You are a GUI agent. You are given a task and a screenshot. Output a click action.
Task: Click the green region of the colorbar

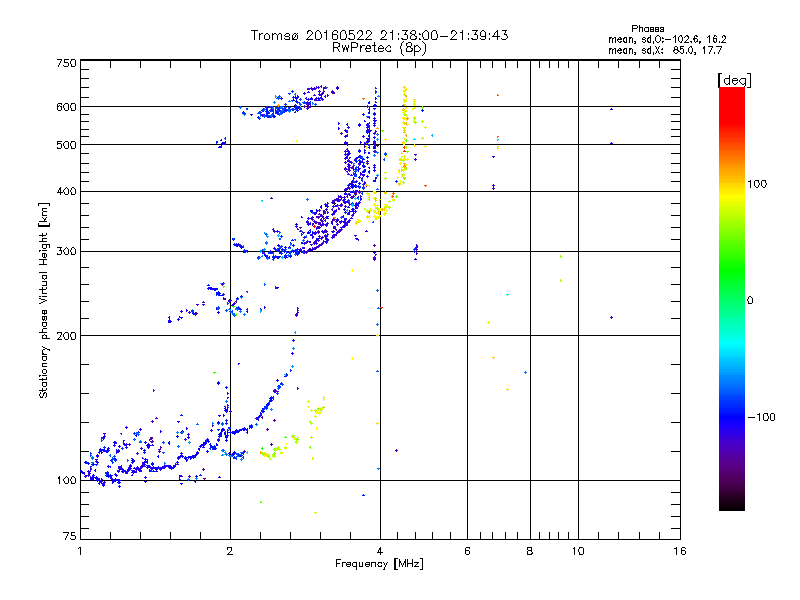click(732, 270)
